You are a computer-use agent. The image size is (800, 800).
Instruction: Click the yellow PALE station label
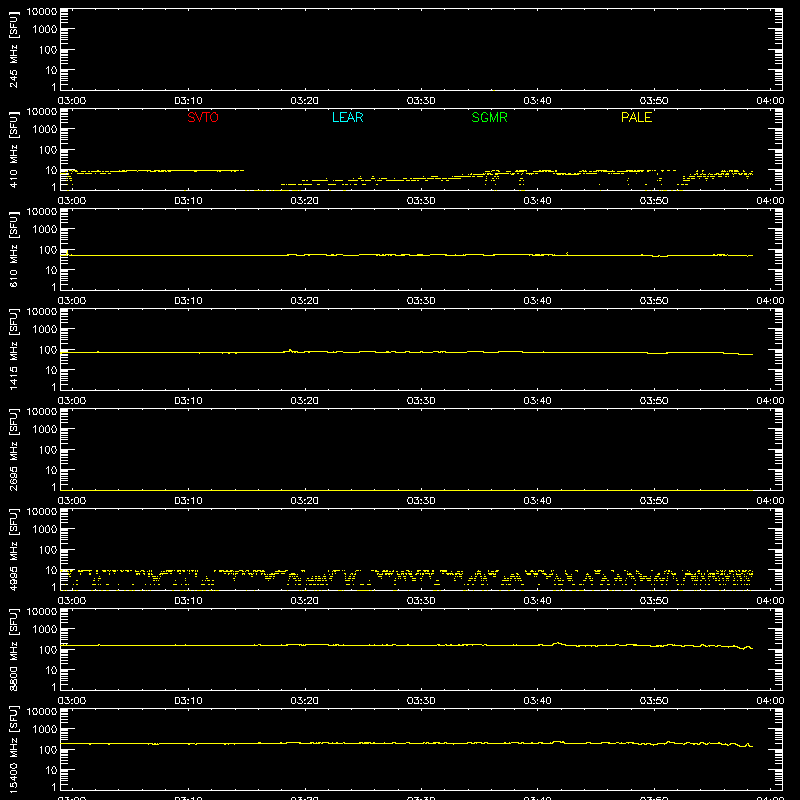(636, 117)
